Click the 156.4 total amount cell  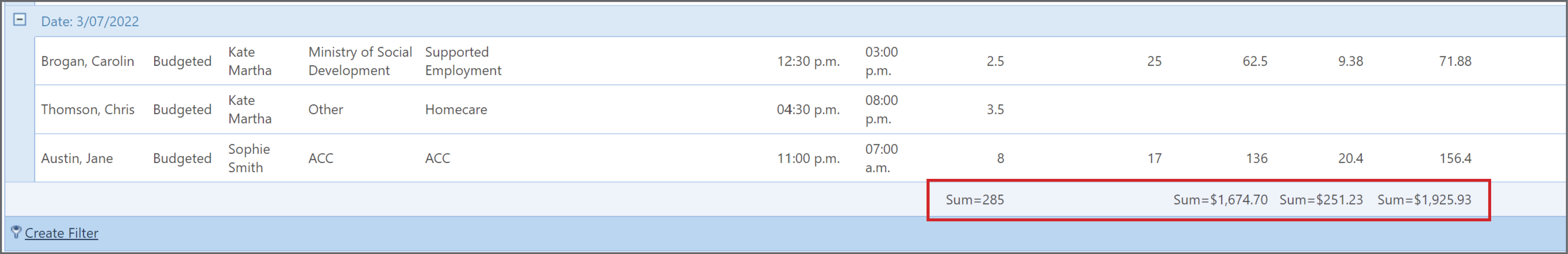coord(1455,158)
